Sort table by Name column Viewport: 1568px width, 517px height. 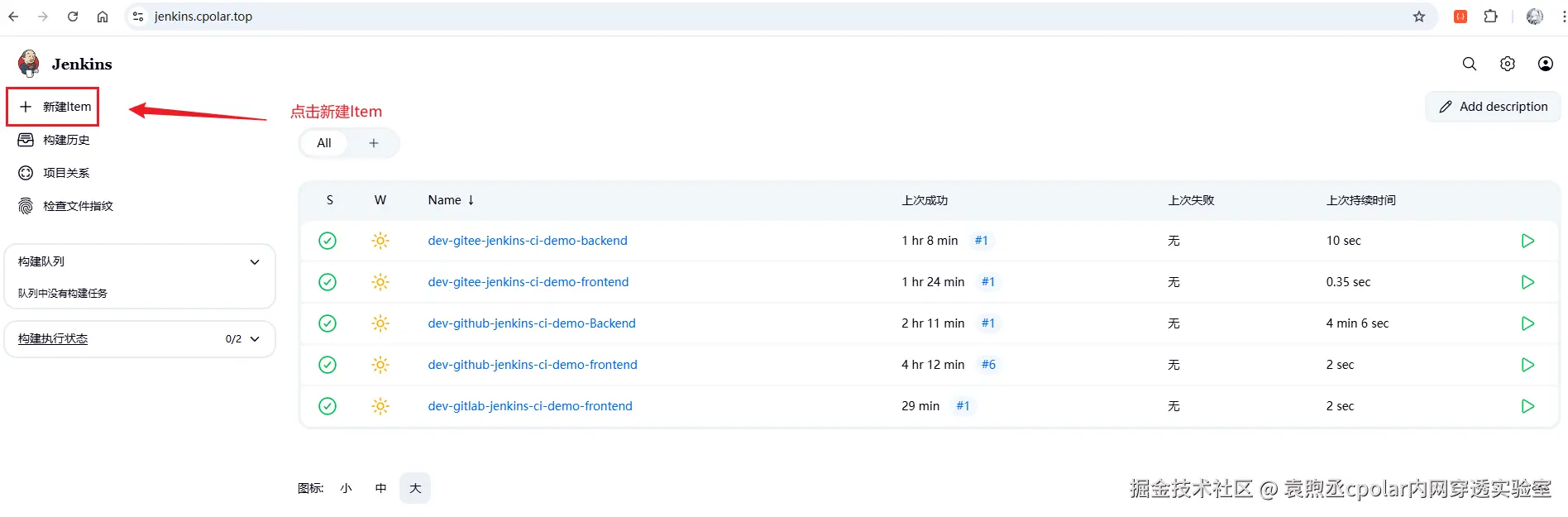(x=451, y=200)
